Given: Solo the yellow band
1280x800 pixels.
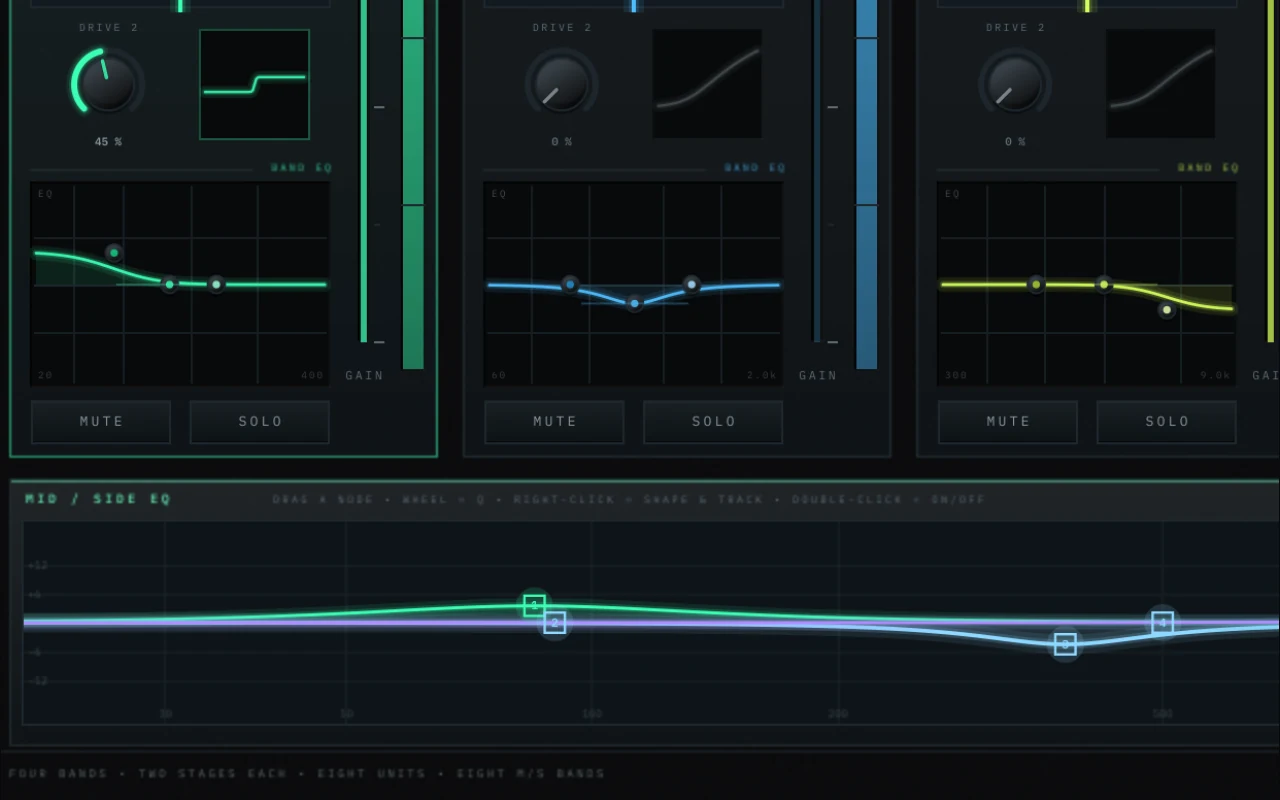Looking at the screenshot, I should pyautogui.click(x=1167, y=422).
